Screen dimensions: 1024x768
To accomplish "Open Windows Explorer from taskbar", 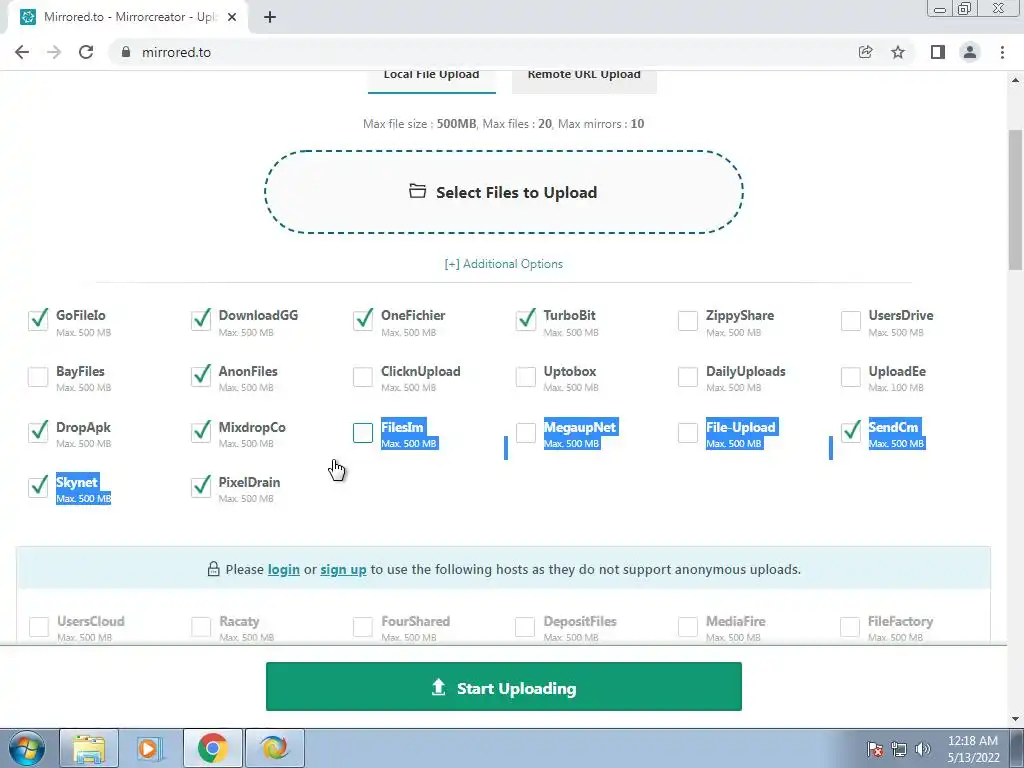I will pos(89,748).
